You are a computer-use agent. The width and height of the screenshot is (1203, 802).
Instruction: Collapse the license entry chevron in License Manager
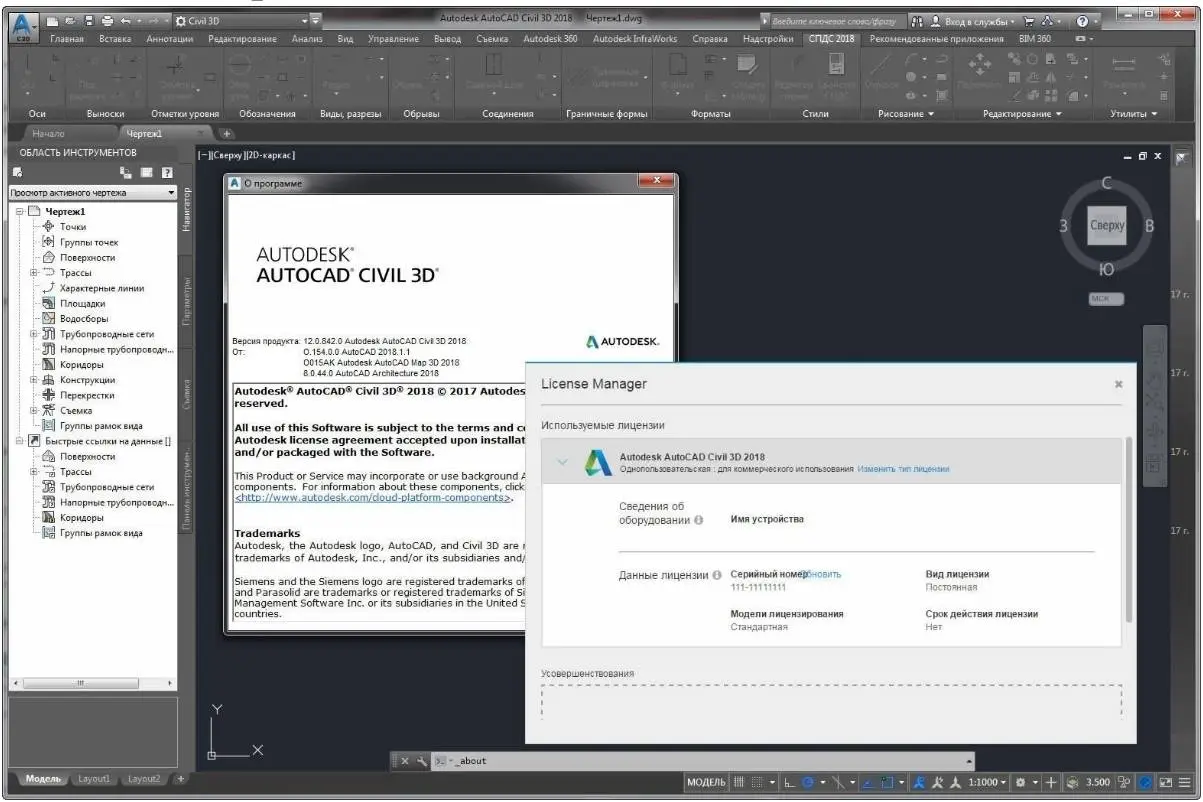562,462
